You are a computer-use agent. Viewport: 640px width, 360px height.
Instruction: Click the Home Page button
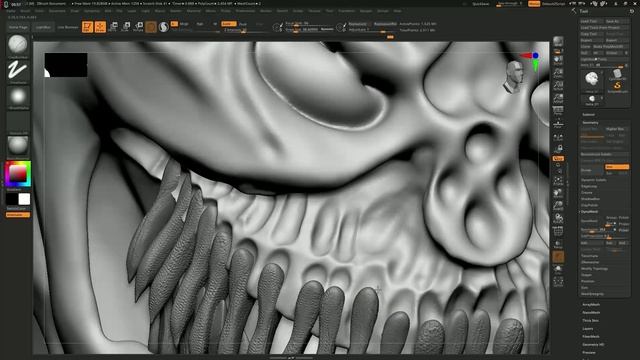(x=18, y=27)
